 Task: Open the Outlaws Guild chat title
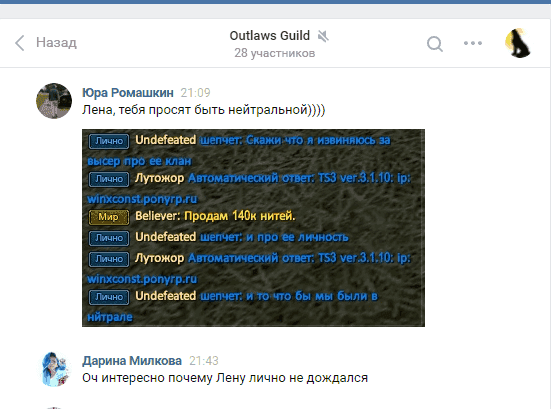tap(270, 35)
